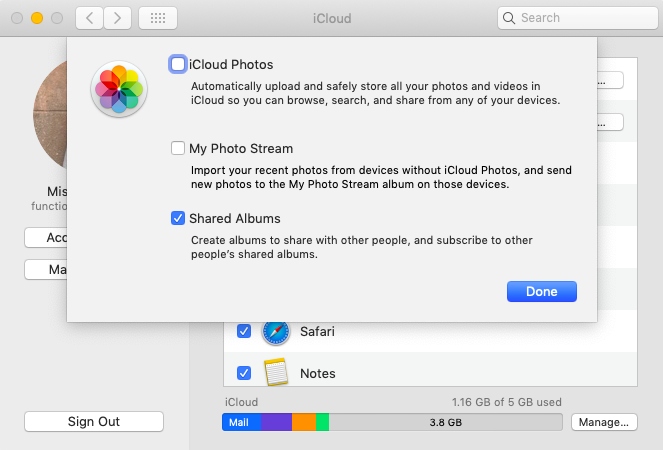Click the Sign Out button
Screen dimensions: 663x450
point(94,422)
